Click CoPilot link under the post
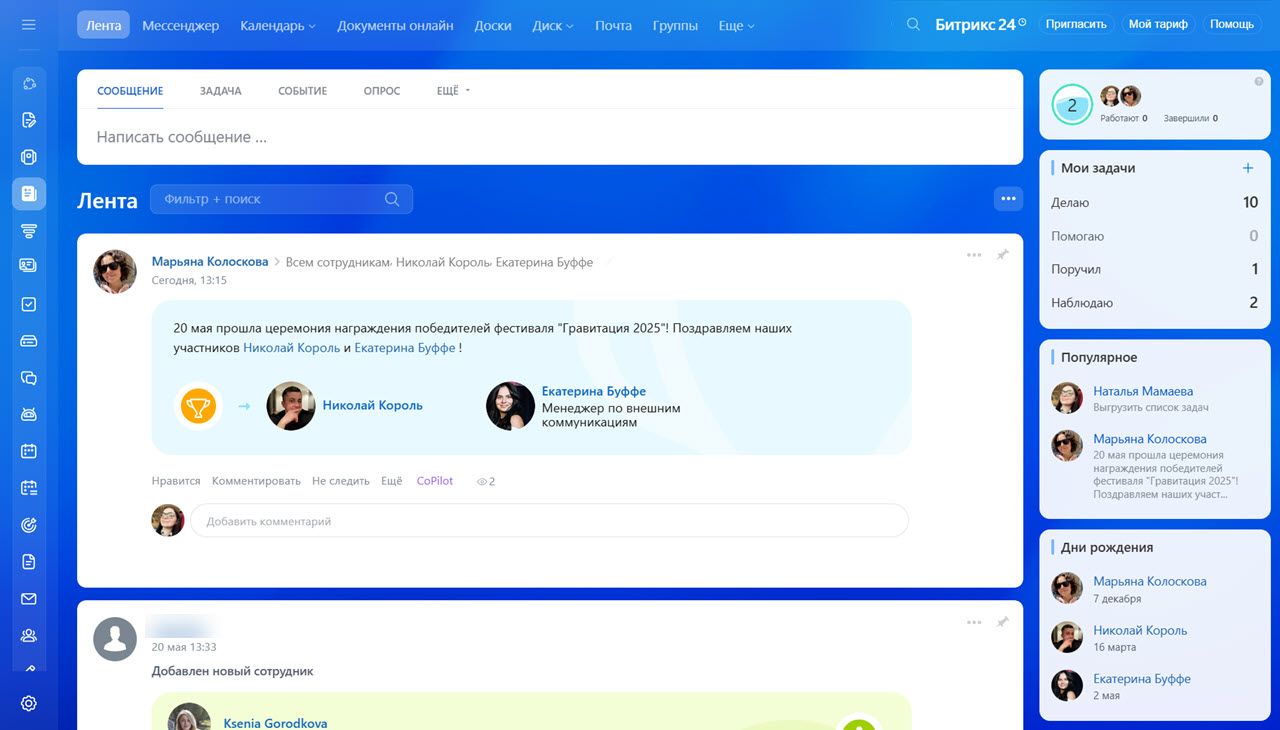This screenshot has width=1280, height=730. 435,481
